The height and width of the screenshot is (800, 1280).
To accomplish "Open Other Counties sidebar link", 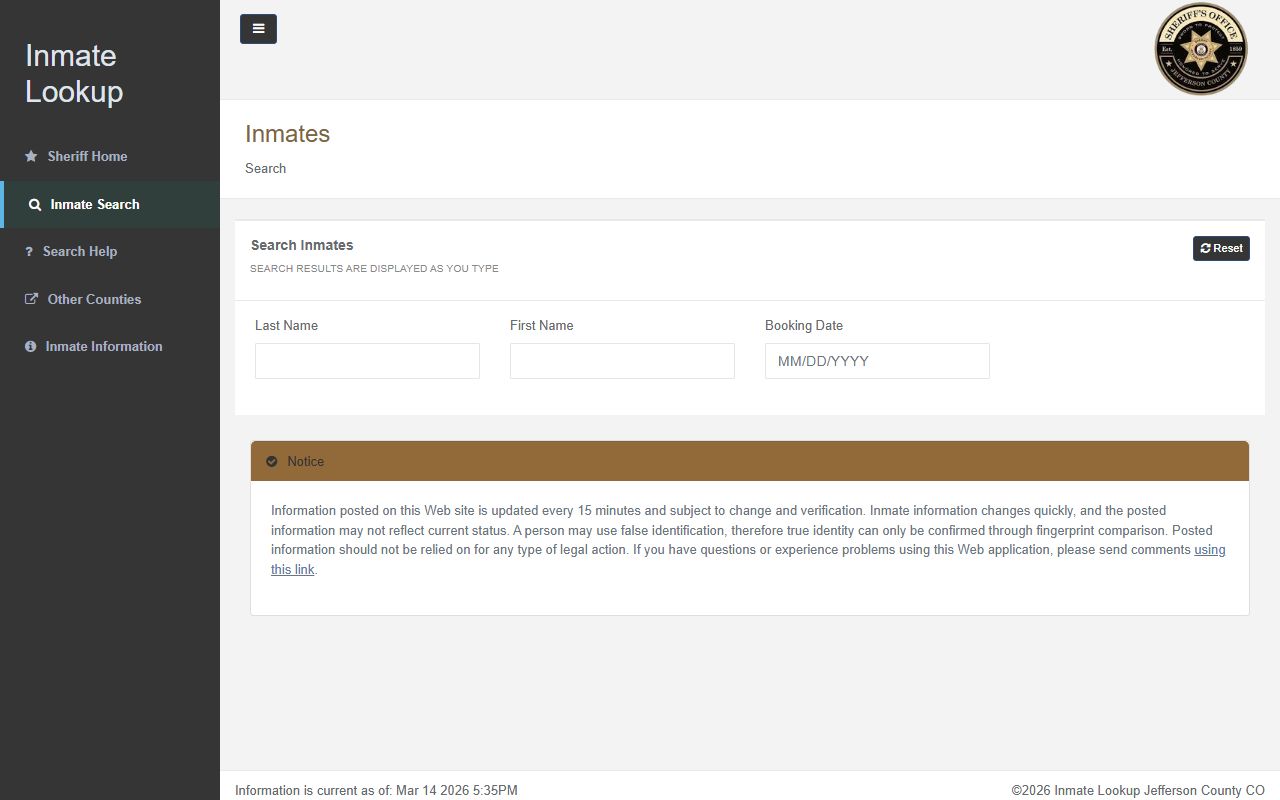I will click(x=110, y=299).
